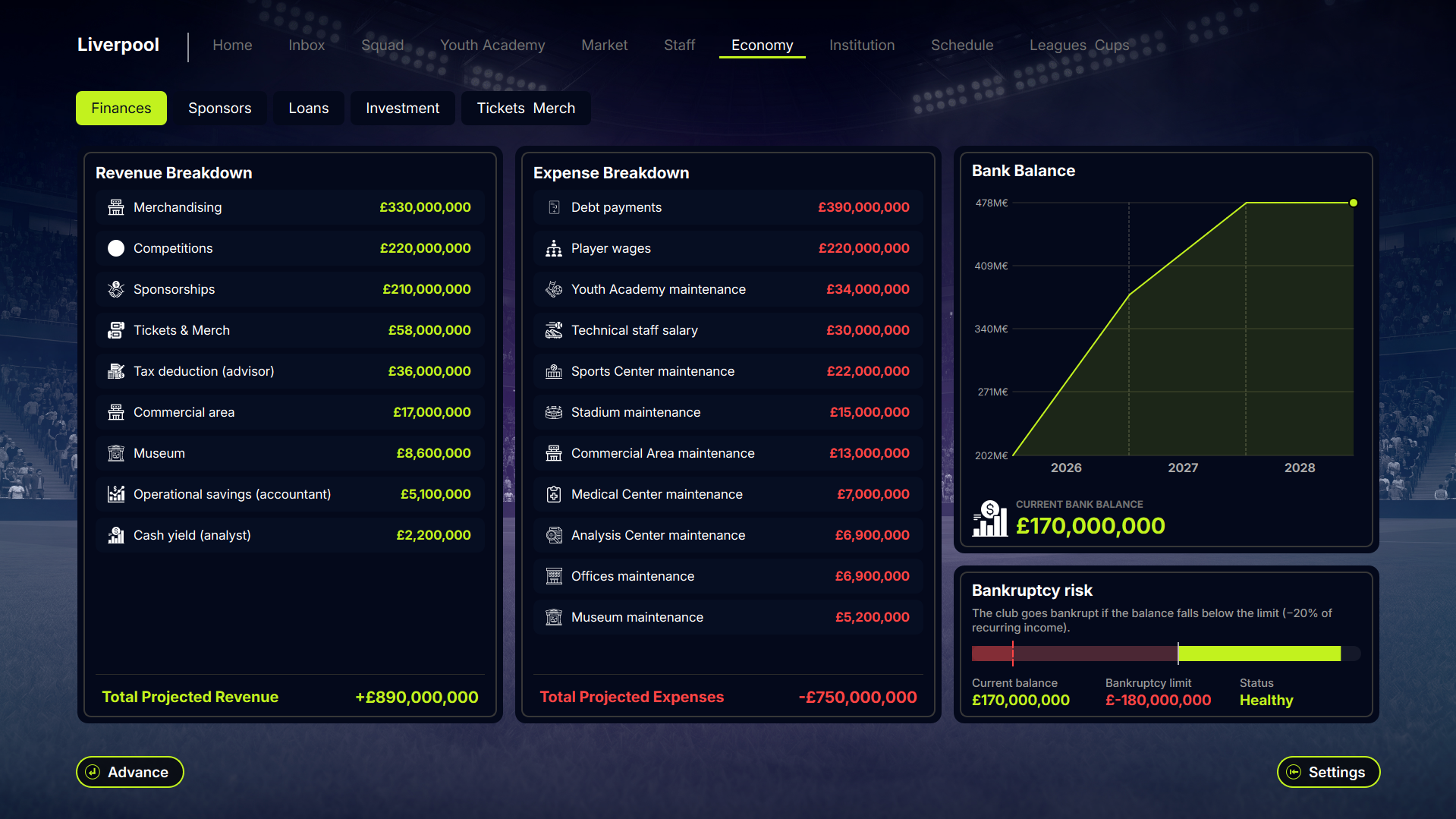Click the Total Projected Expenses value -£750,000,000
1456x819 pixels.
pos(857,697)
